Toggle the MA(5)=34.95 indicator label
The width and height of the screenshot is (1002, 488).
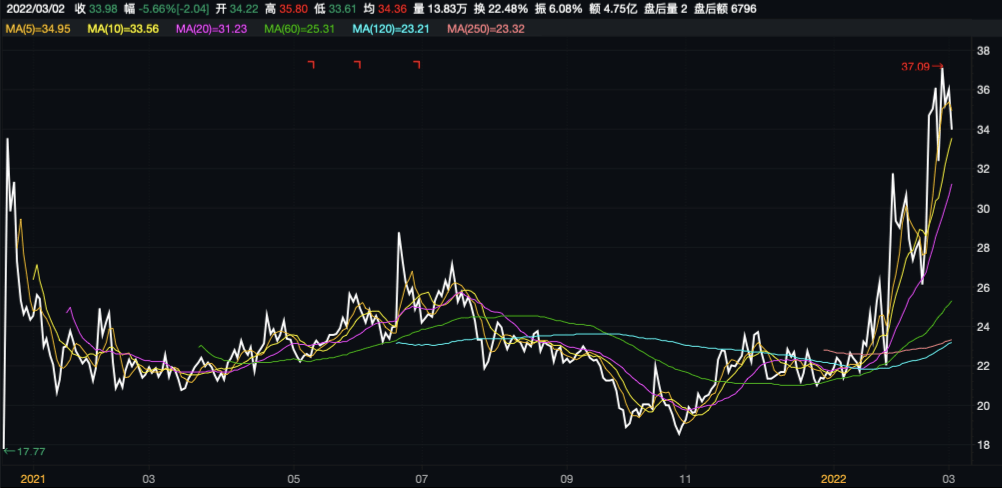(x=39, y=29)
